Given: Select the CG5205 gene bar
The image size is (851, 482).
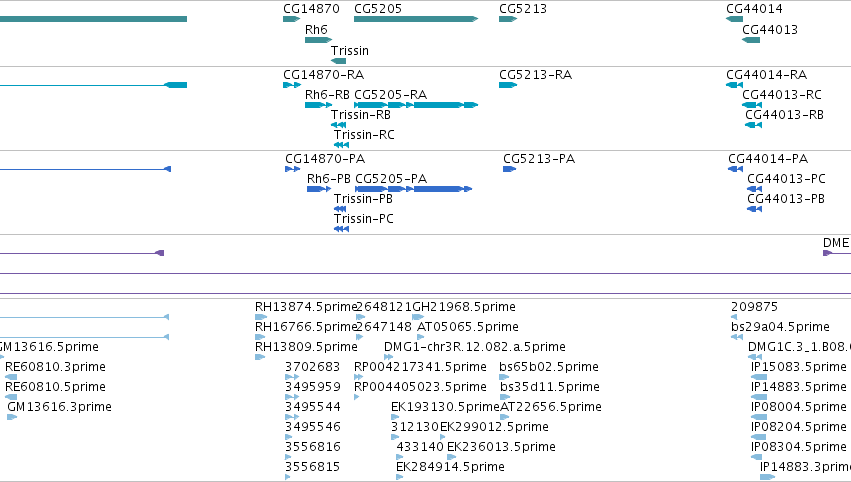Looking at the screenshot, I should (x=416, y=19).
